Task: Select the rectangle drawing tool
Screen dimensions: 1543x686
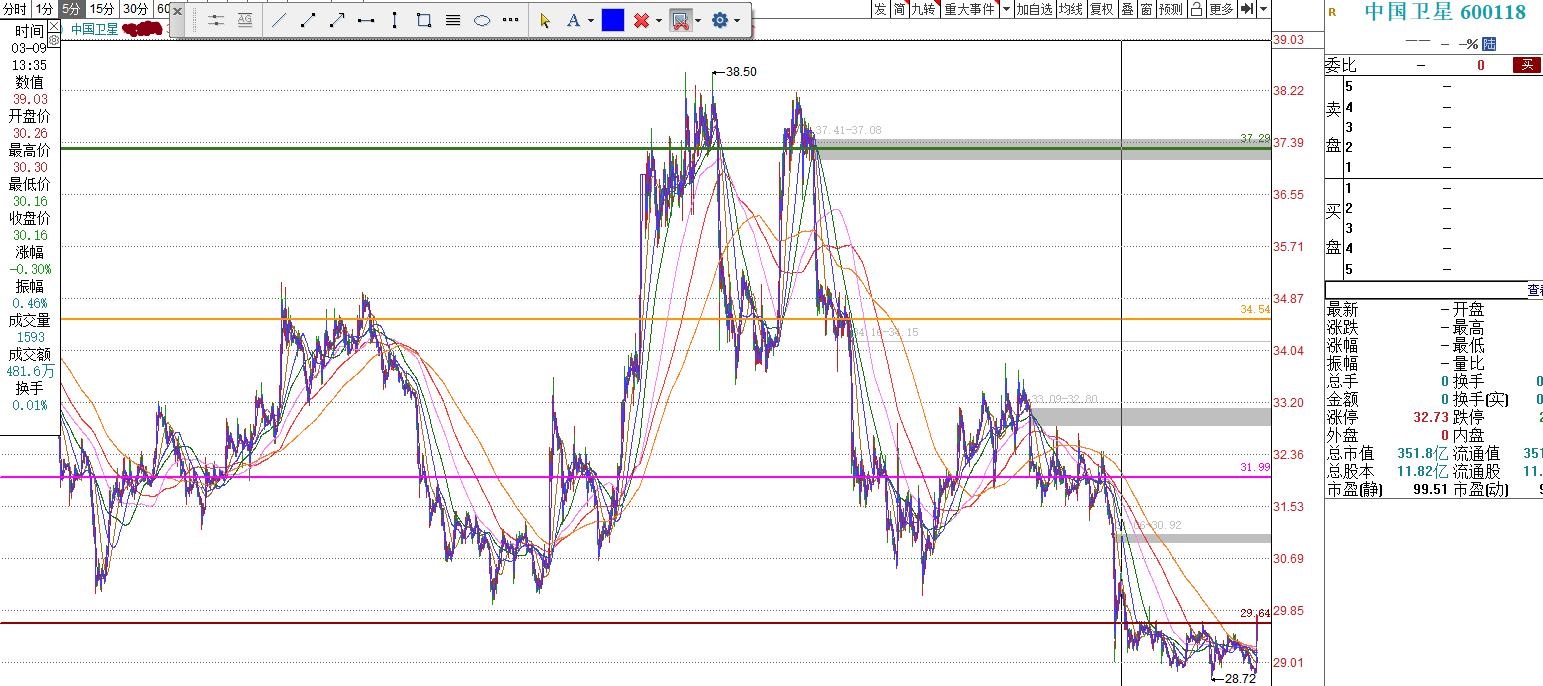Action: [424, 20]
